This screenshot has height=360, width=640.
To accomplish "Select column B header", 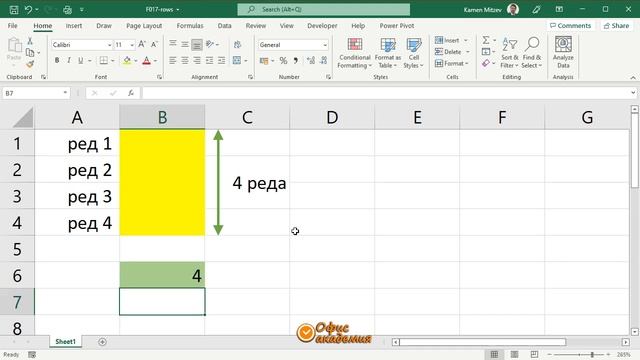I will [162, 117].
